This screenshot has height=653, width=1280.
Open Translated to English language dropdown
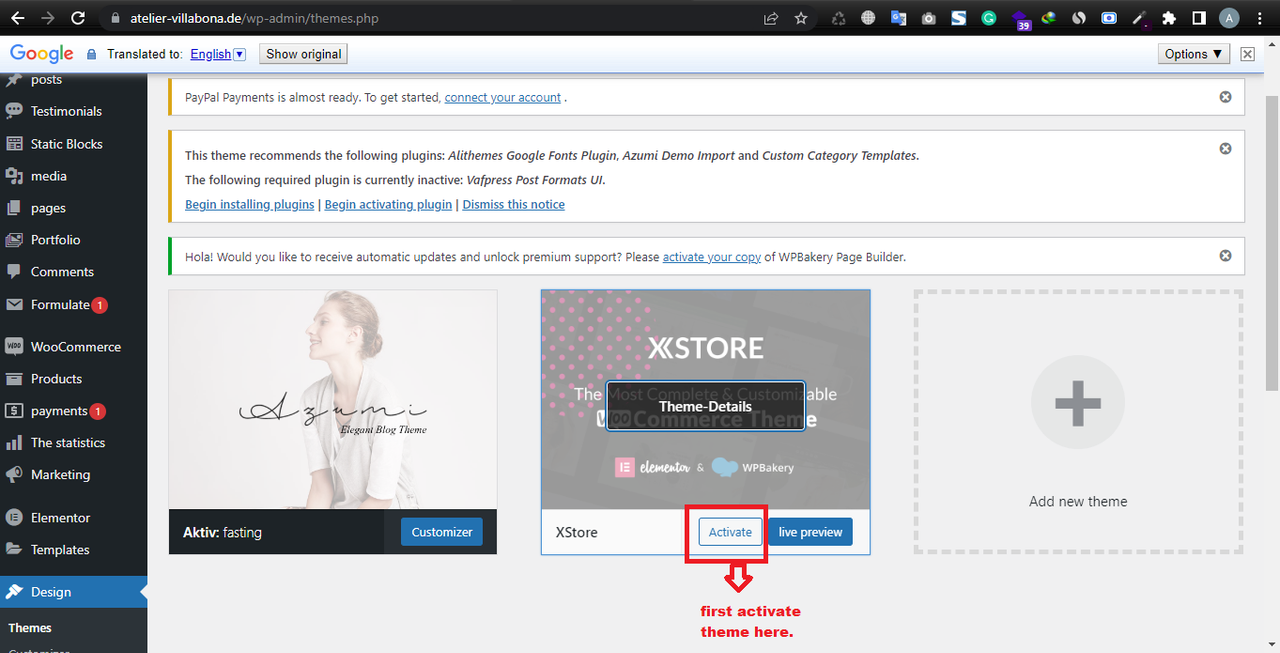pyautogui.click(x=217, y=54)
